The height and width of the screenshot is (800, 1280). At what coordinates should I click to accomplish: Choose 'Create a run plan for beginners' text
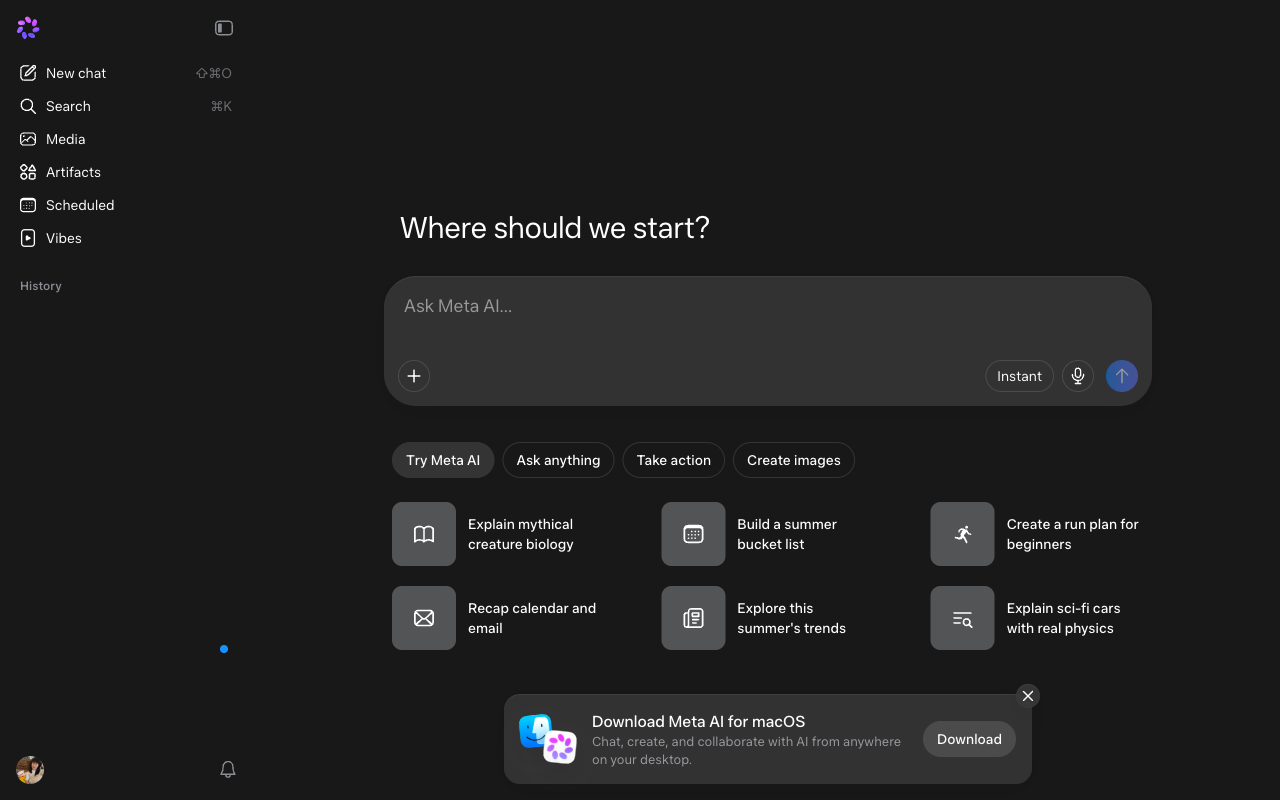pos(1073,534)
